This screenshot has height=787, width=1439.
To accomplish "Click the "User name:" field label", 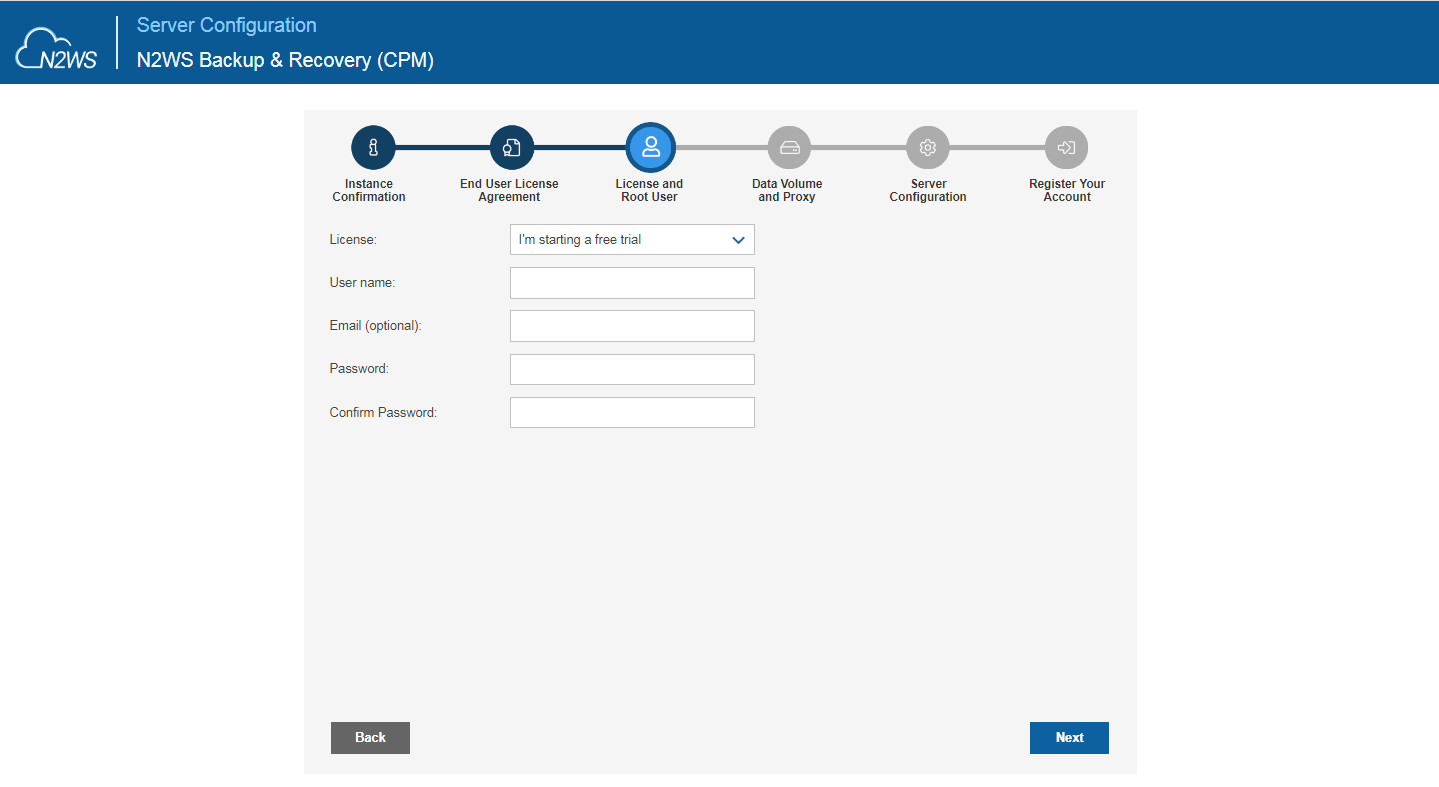I will pyautogui.click(x=362, y=283).
